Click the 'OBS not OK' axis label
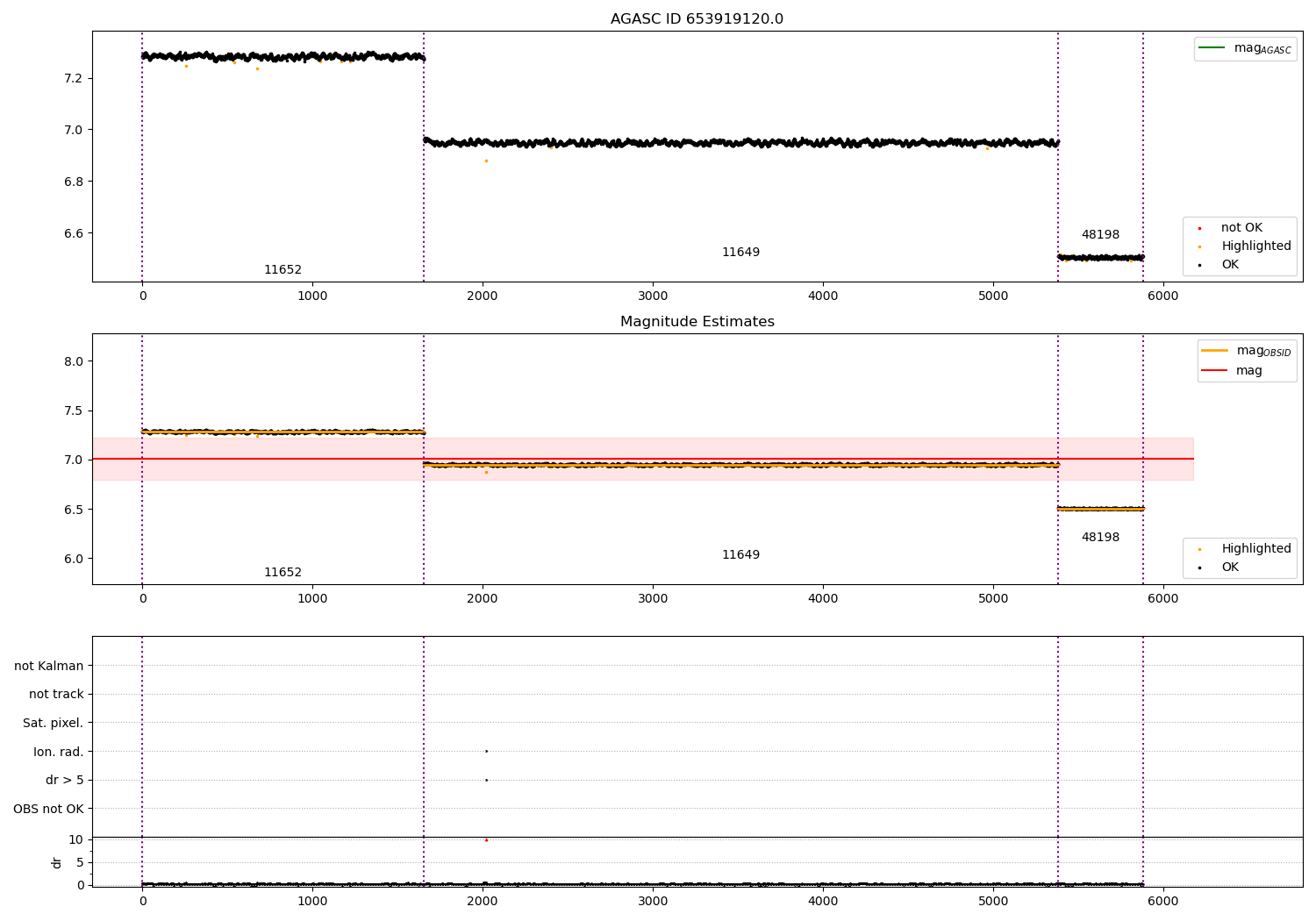The image size is (1316, 921). coord(48,809)
